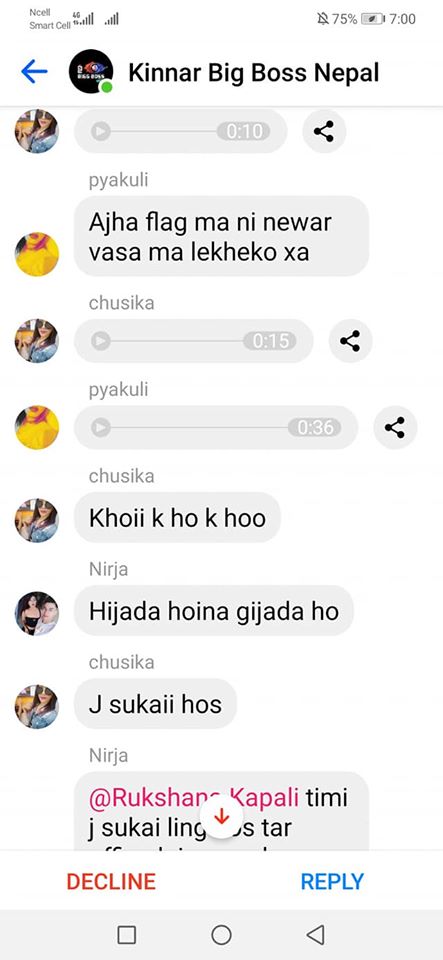Screen dimensions: 443x960
Task: Select the 'Khoii k ho k hoo' message
Action: 177,518
